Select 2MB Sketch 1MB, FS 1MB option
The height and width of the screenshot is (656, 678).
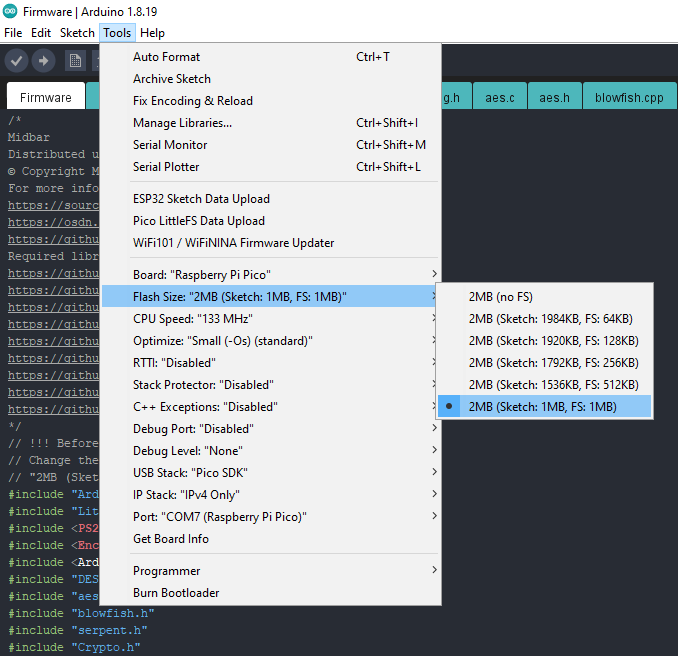(x=544, y=406)
